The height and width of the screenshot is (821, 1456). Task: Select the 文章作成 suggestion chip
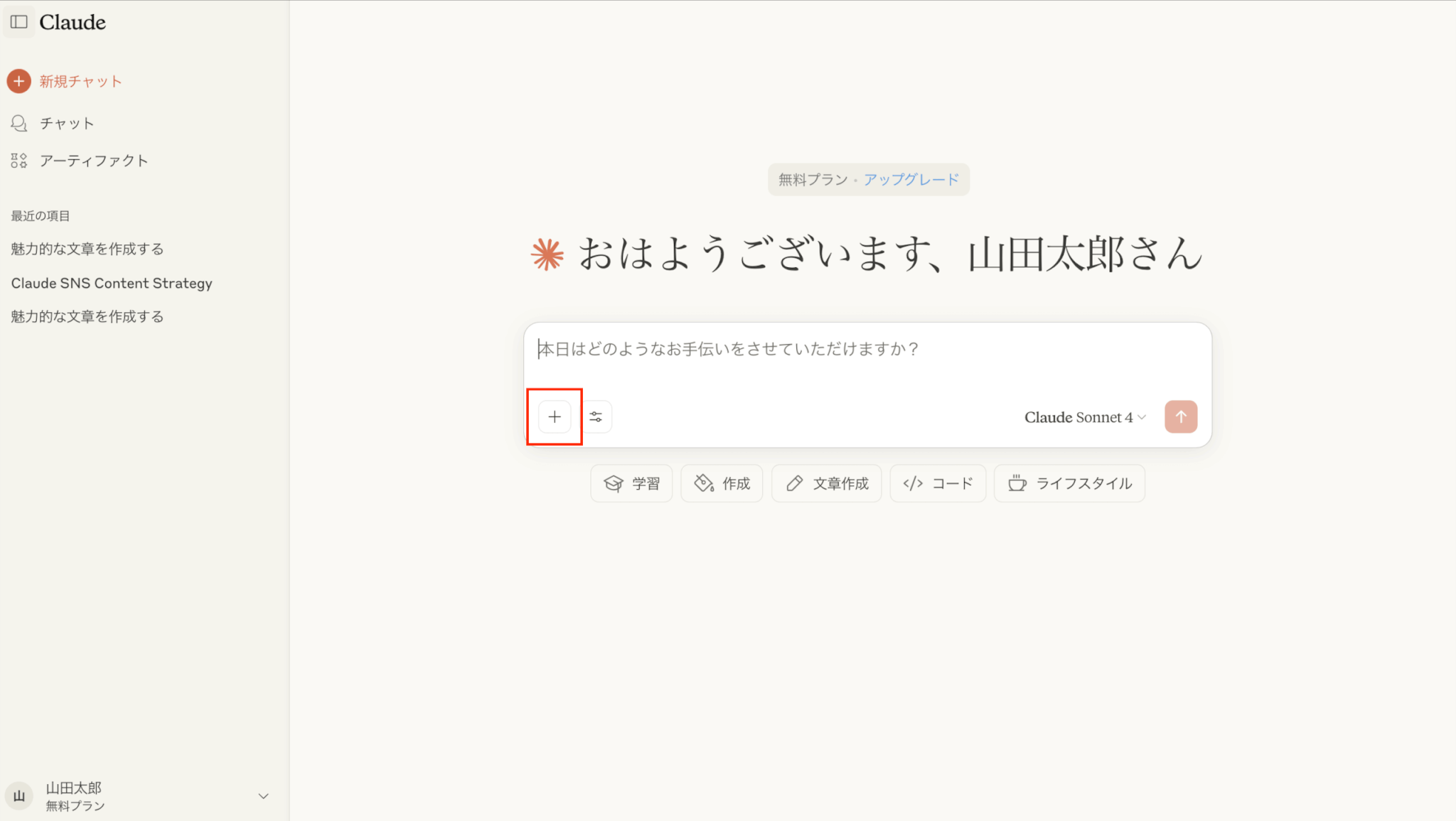(x=826, y=483)
